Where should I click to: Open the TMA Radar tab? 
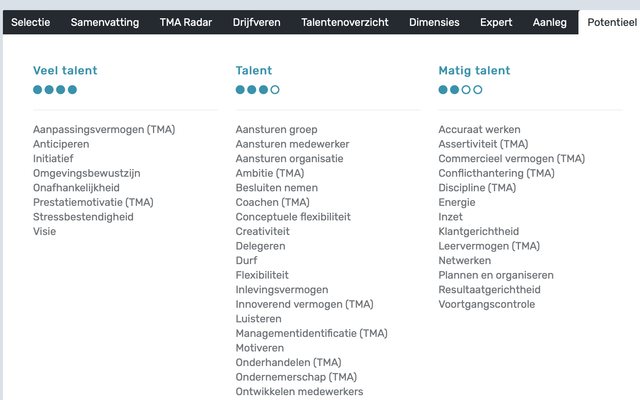(x=188, y=22)
